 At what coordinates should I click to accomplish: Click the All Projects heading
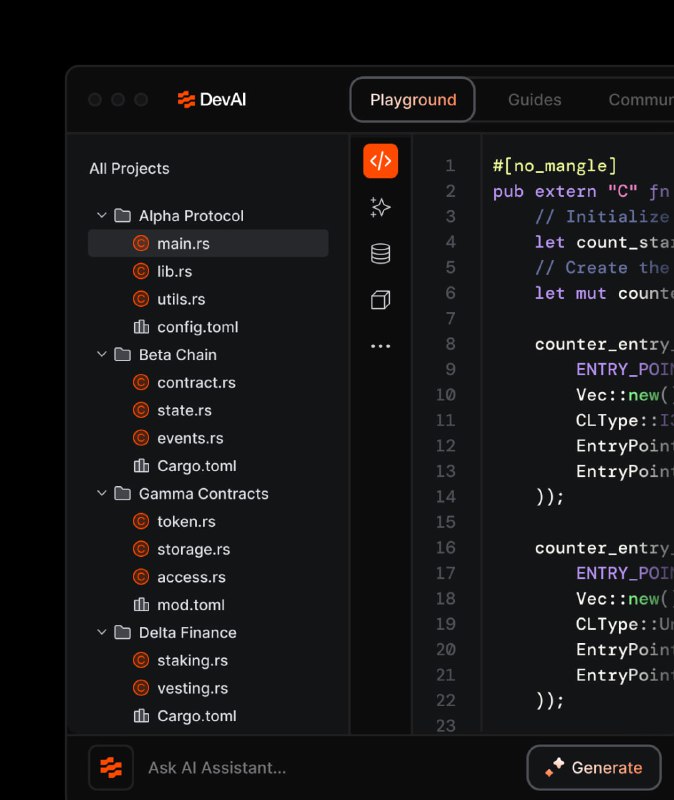(x=129, y=168)
